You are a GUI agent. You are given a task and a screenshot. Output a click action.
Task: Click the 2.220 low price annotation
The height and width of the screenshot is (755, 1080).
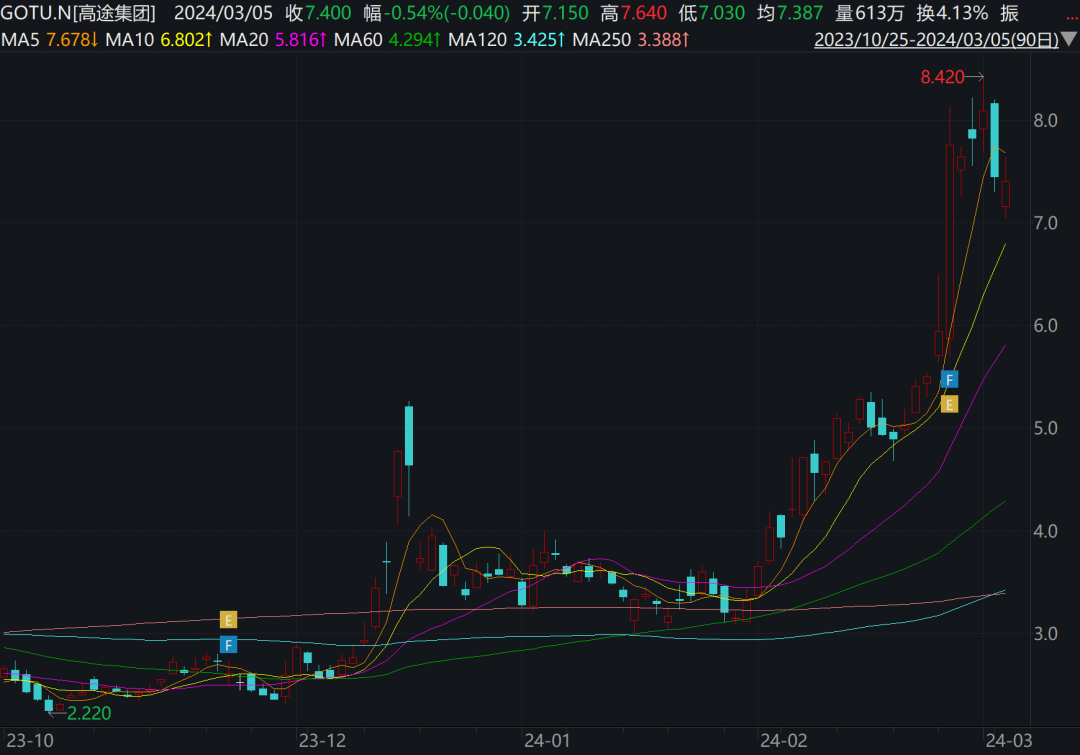coord(89,713)
